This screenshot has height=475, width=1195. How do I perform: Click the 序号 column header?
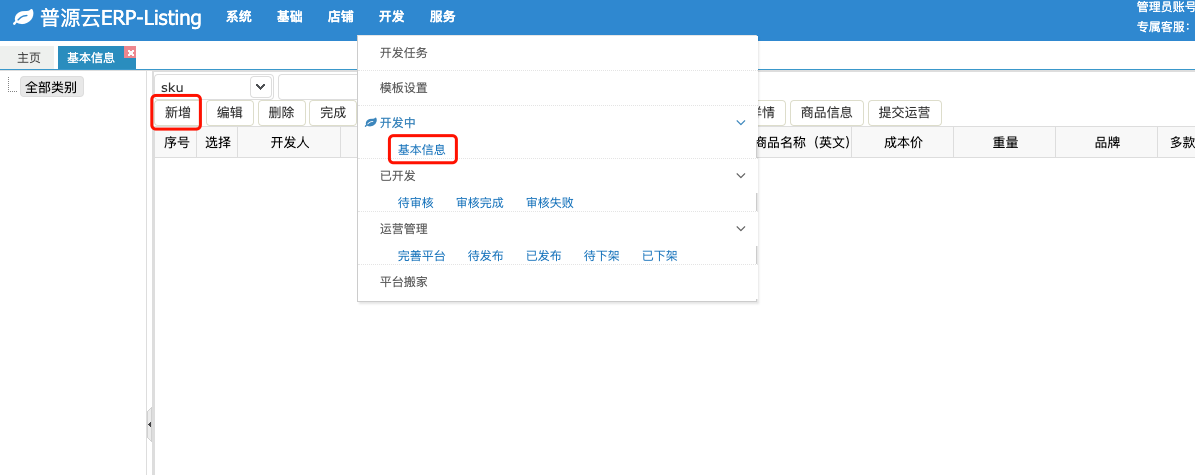point(176,143)
